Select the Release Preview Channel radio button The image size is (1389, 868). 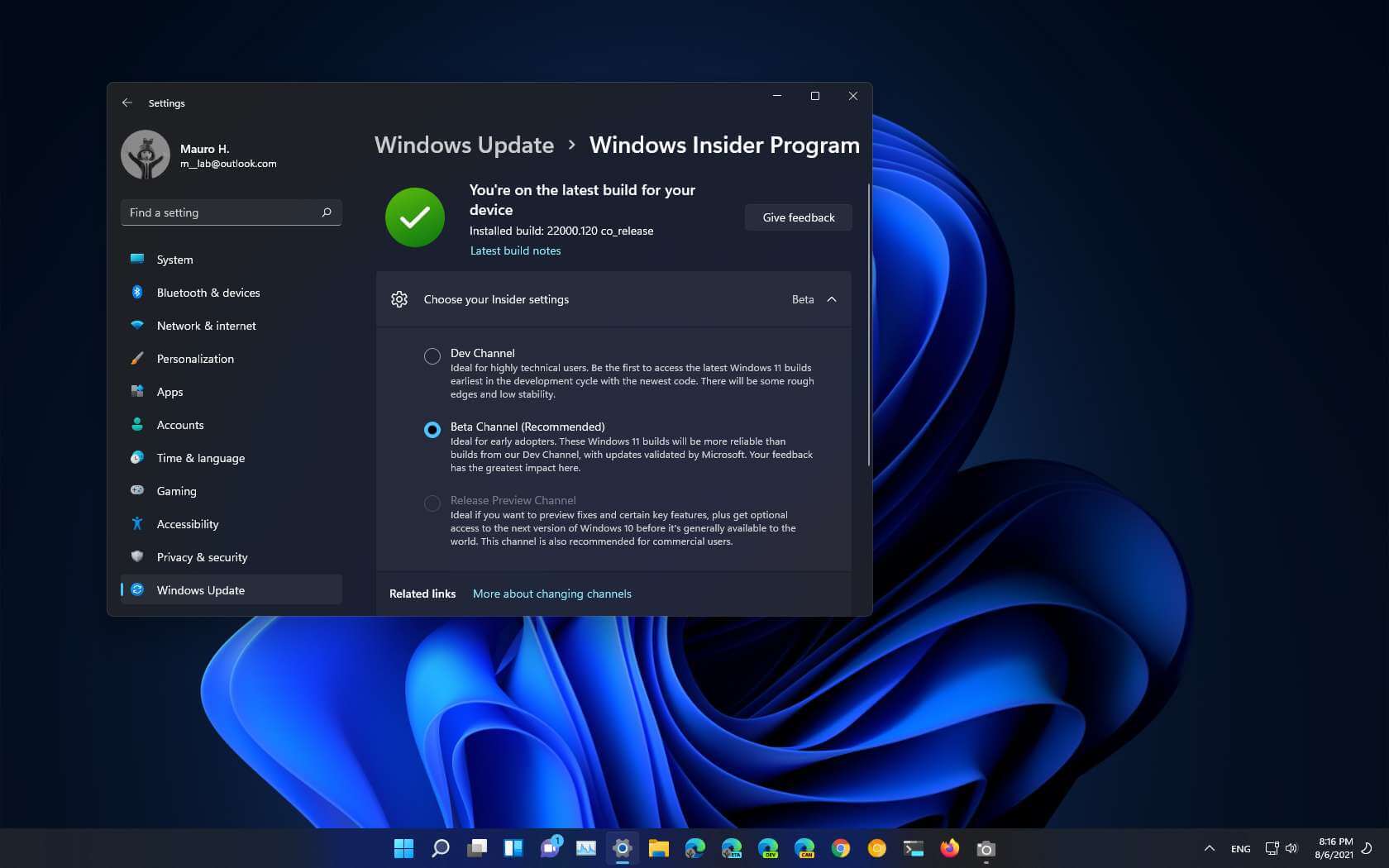click(x=432, y=503)
